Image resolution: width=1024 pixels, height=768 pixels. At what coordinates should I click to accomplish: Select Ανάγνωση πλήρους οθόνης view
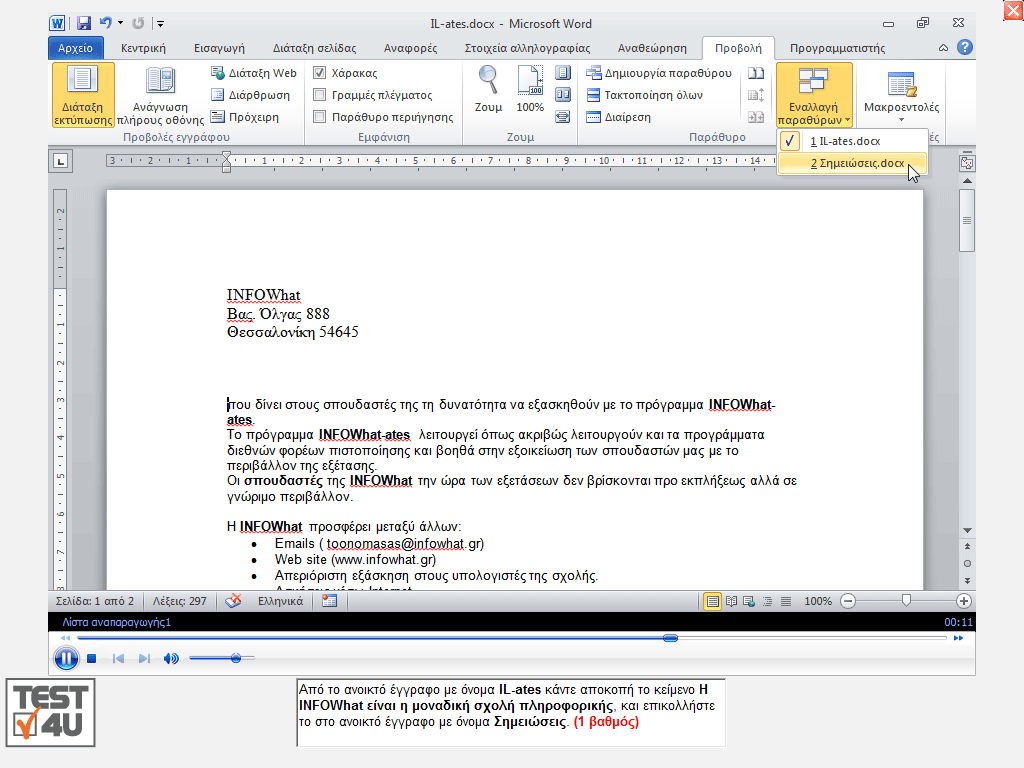pos(160,95)
